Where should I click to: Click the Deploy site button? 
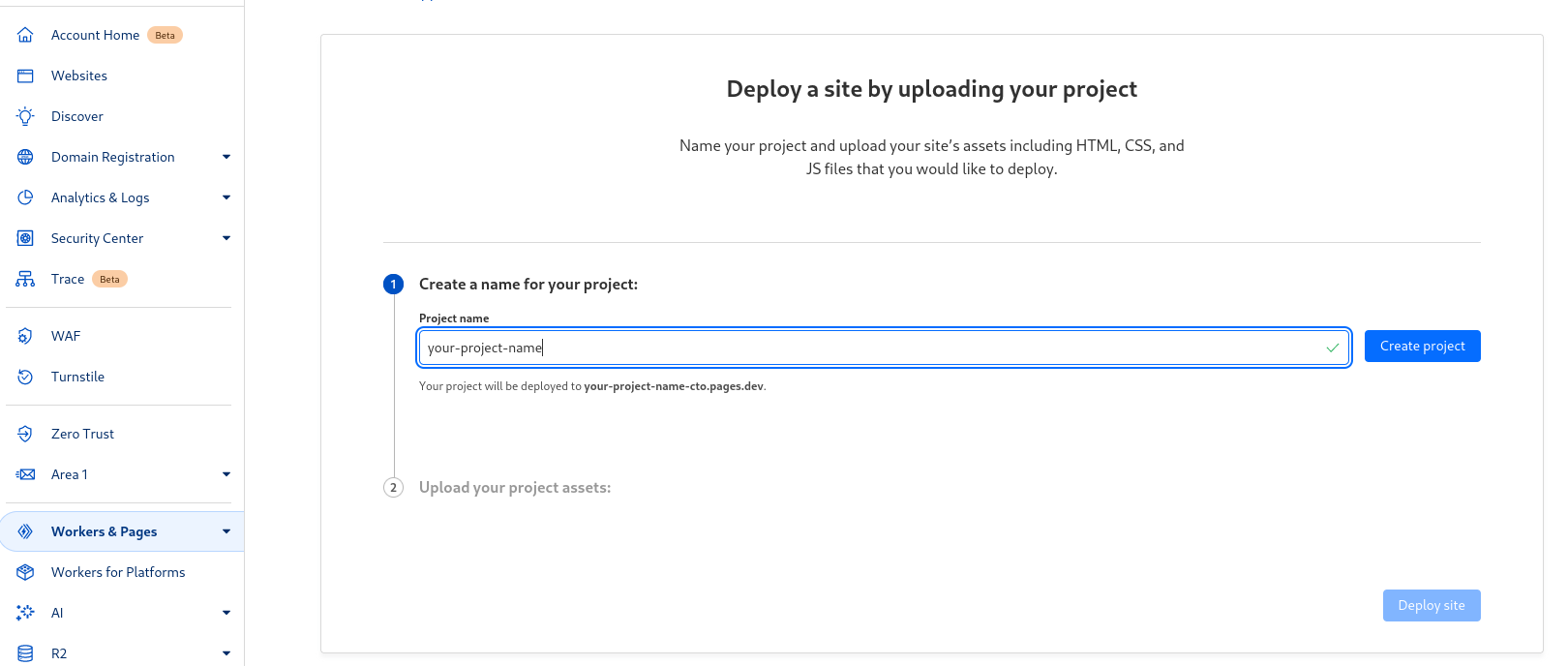1432,605
